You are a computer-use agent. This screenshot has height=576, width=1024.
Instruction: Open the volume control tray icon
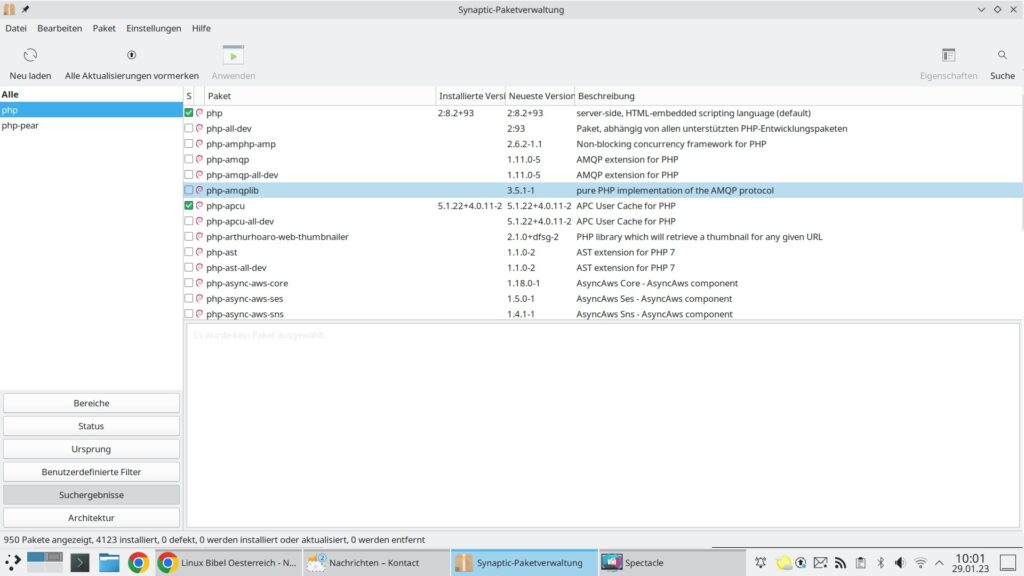coord(900,562)
